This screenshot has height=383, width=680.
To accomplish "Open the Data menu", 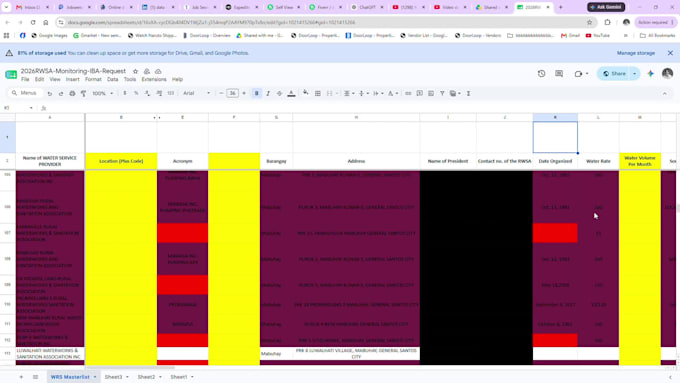I will [x=113, y=79].
